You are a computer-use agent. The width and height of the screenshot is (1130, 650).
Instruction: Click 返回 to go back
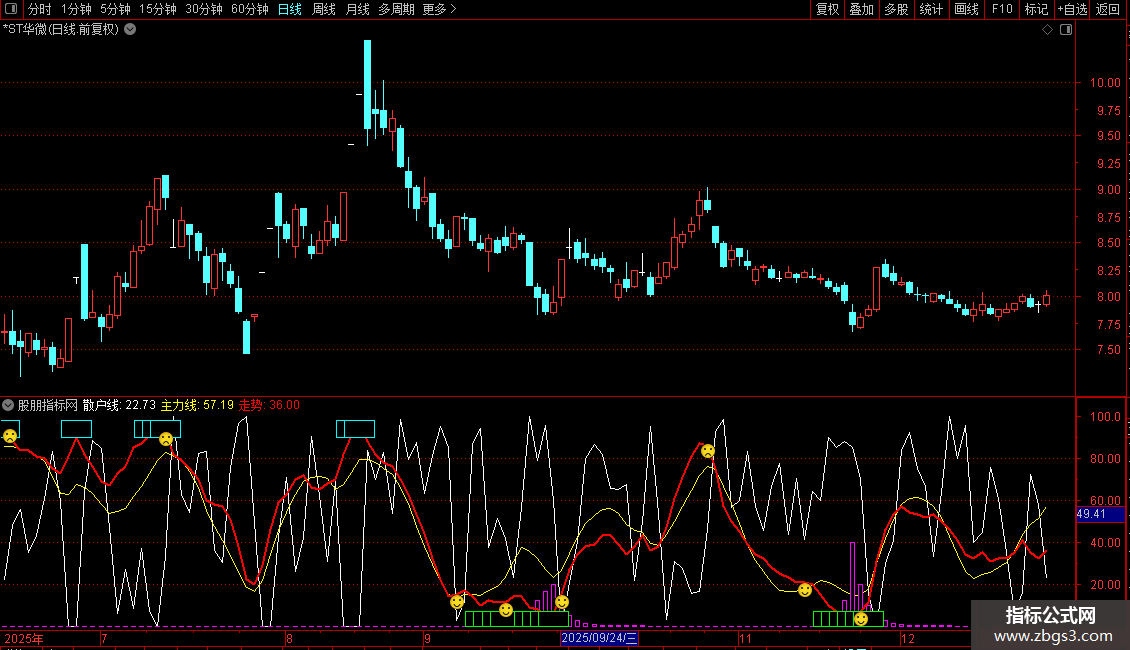tap(1108, 9)
